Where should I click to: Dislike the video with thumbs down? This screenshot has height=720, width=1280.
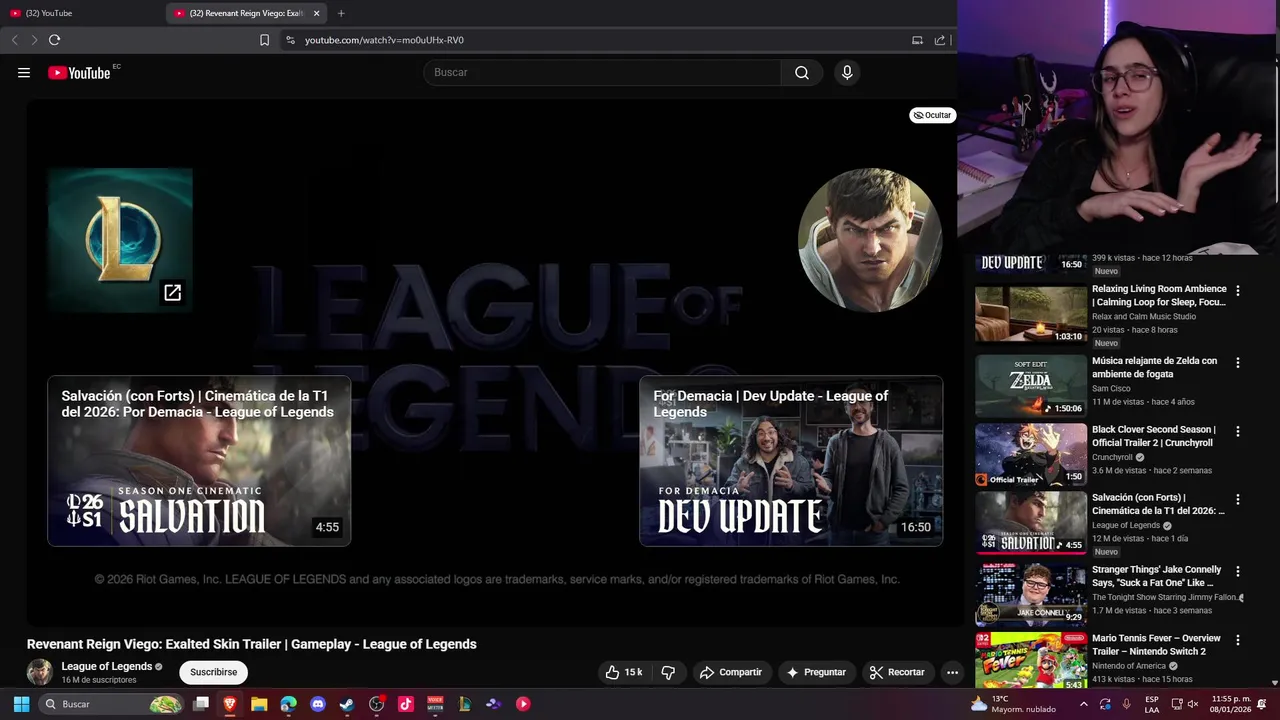(x=668, y=672)
